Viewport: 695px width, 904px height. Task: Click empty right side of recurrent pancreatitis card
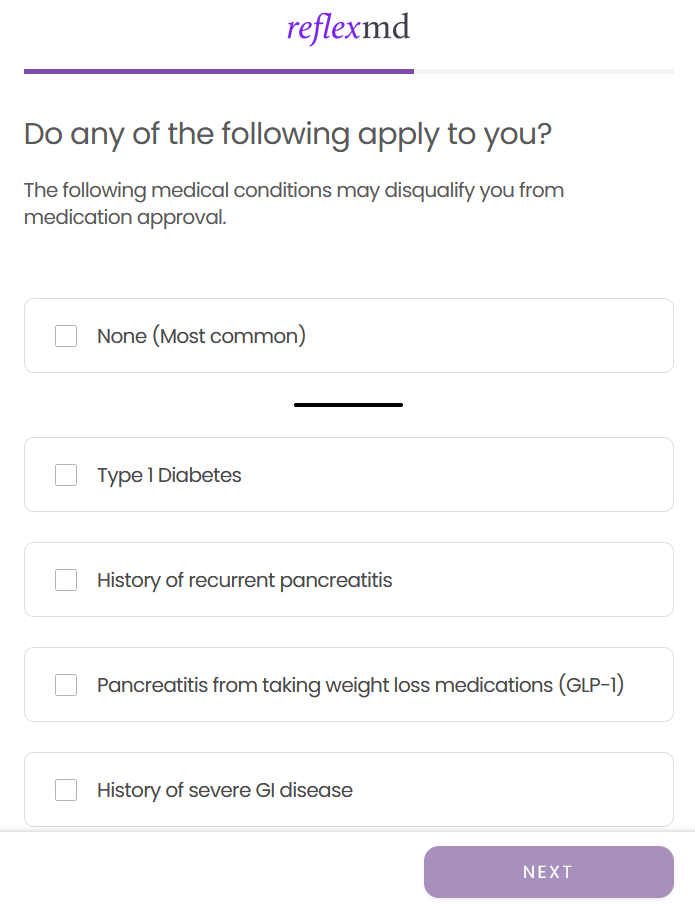[560, 580]
